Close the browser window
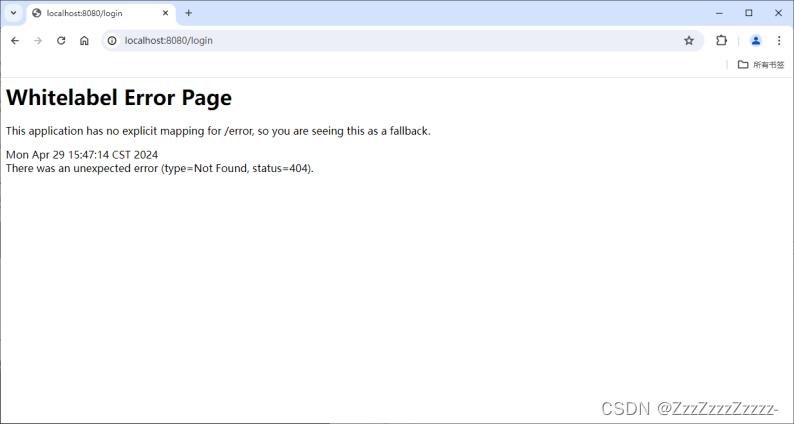 pos(778,13)
